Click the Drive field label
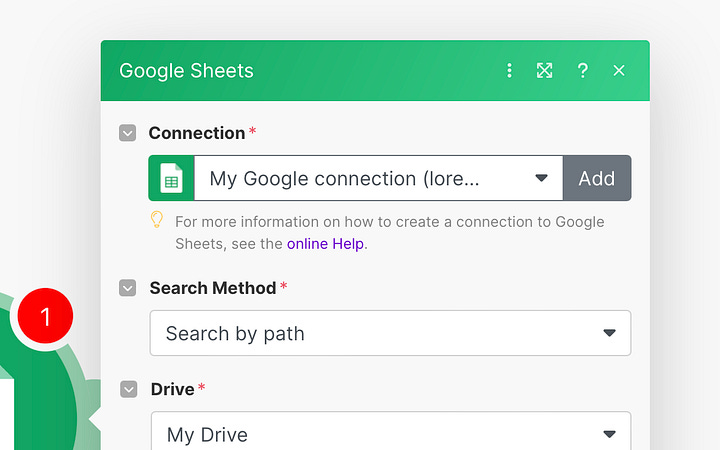The image size is (720, 450). (173, 389)
